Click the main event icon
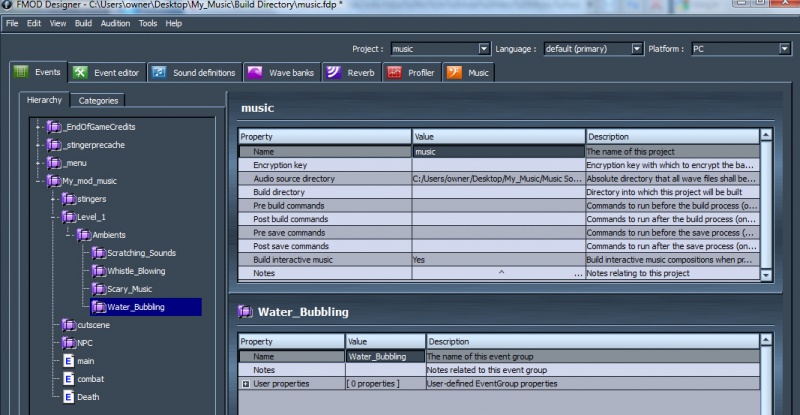The image size is (800, 415). [68, 361]
